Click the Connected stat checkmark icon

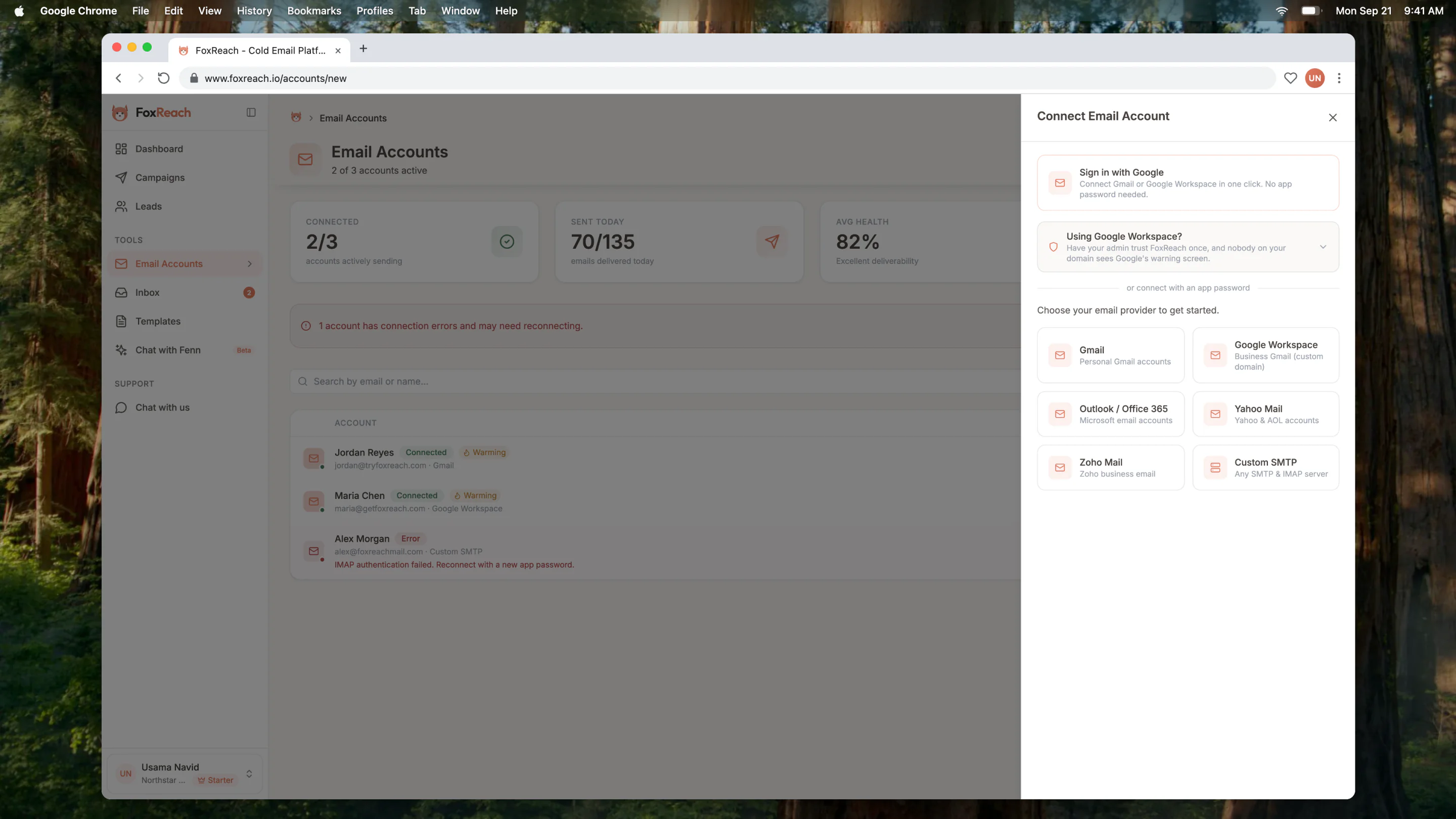507,242
